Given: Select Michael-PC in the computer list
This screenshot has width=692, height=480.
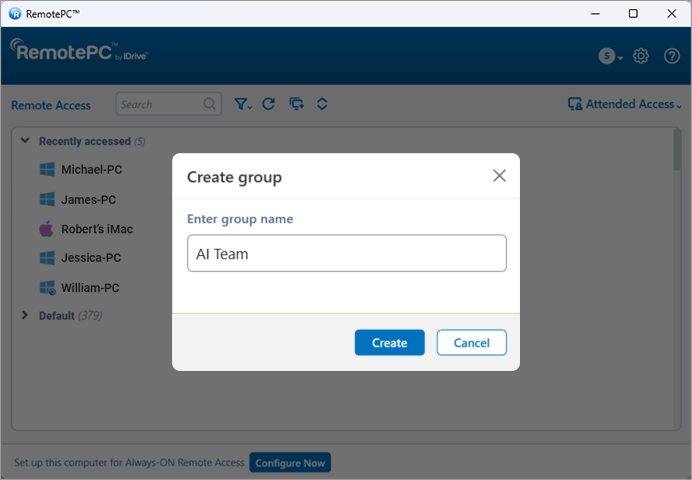Looking at the screenshot, I should pos(91,170).
